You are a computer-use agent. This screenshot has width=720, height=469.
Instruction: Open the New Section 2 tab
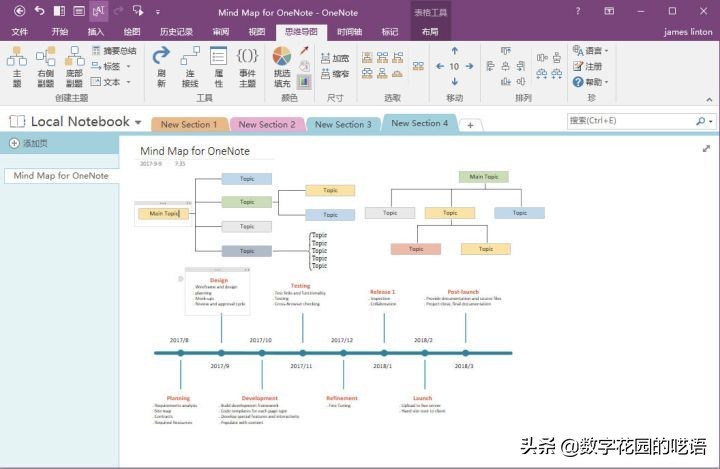(x=267, y=124)
